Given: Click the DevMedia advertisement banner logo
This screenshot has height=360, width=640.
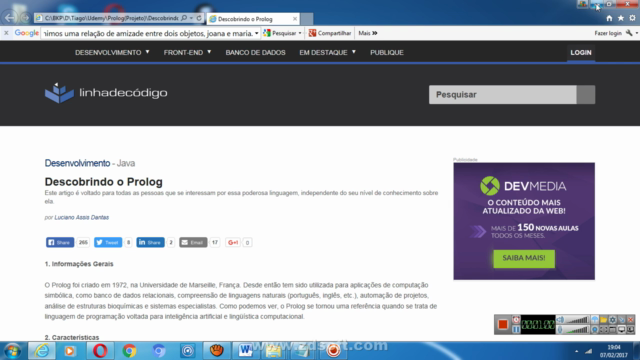Looking at the screenshot, I should click(x=523, y=186).
